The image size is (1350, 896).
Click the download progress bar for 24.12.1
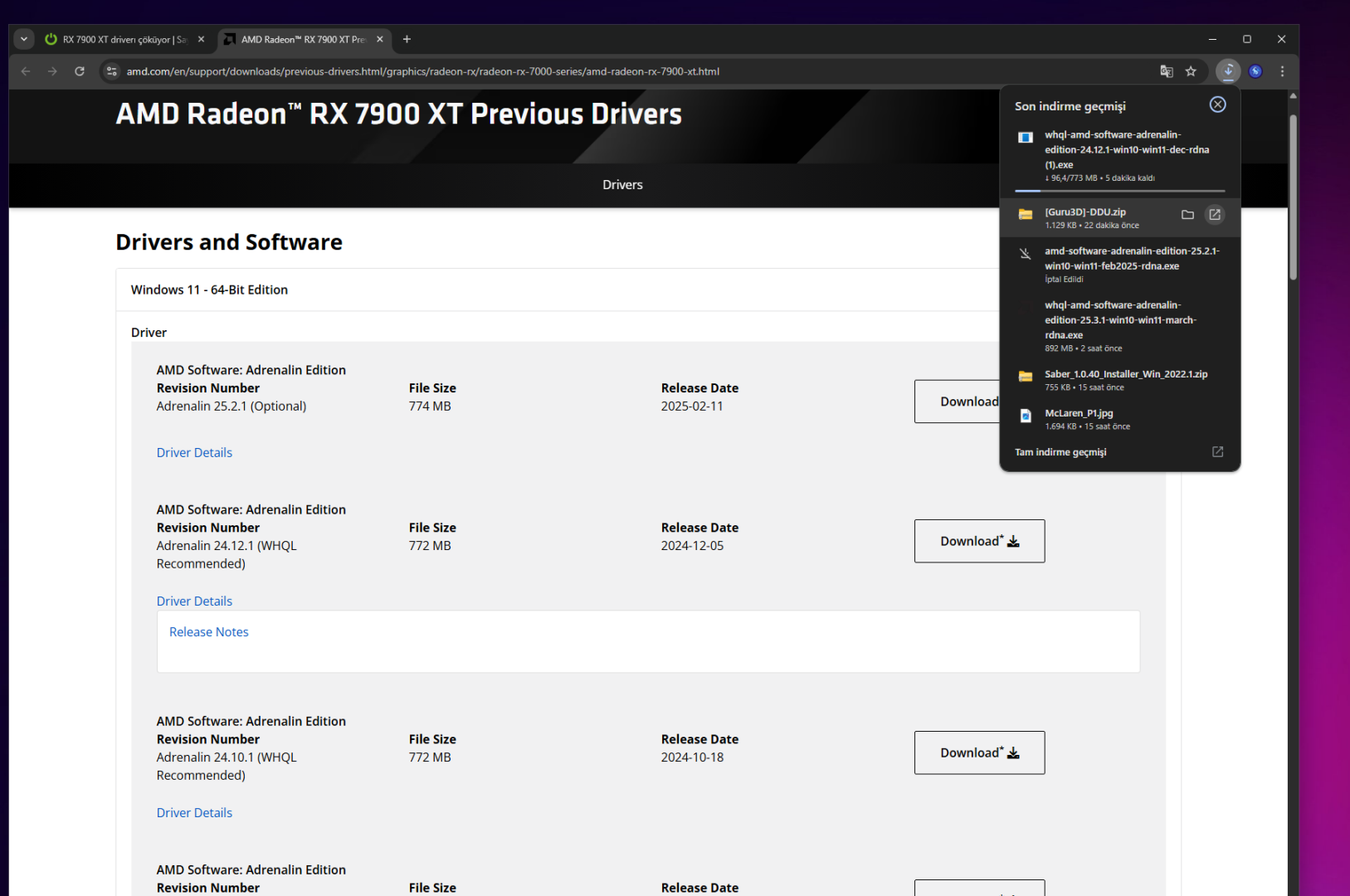[x=1119, y=191]
